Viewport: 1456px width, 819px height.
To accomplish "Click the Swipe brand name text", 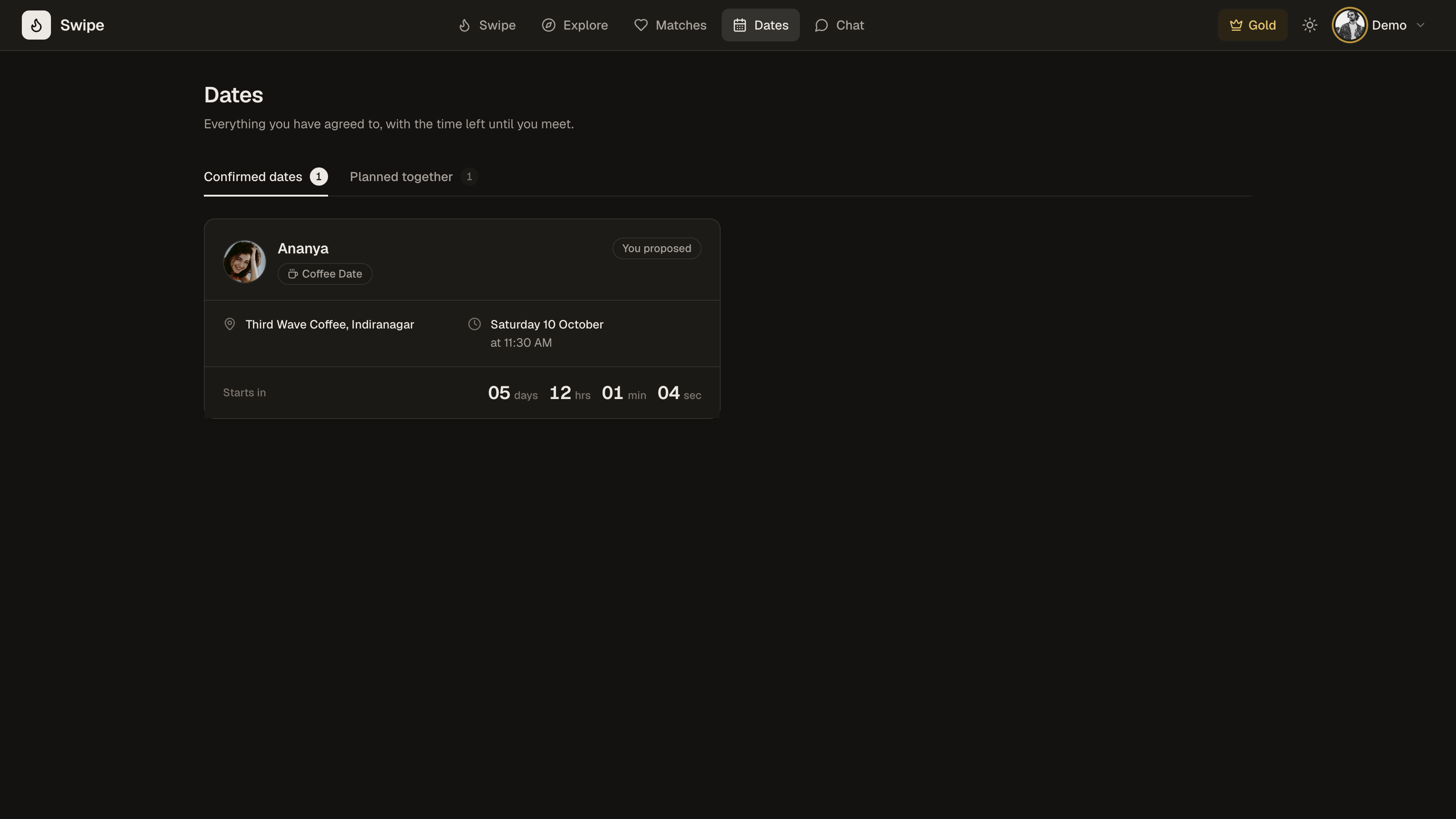I will pos(82,25).
